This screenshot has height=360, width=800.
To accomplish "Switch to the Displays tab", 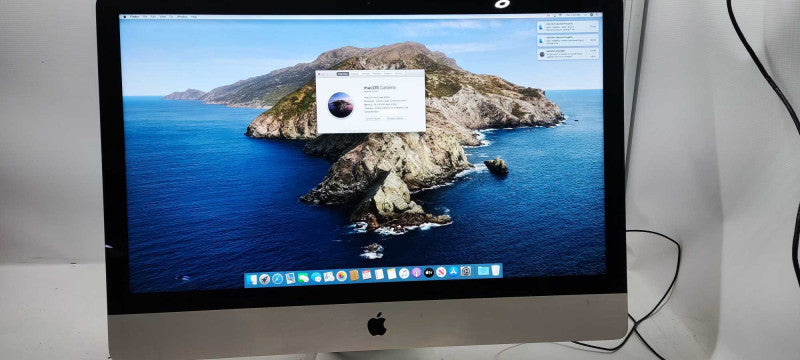I will pyautogui.click(x=355, y=74).
